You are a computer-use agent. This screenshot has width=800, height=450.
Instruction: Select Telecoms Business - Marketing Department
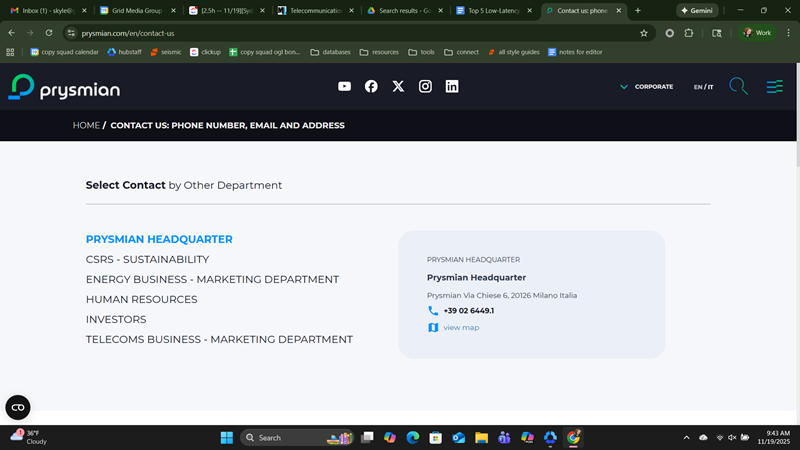tap(219, 340)
